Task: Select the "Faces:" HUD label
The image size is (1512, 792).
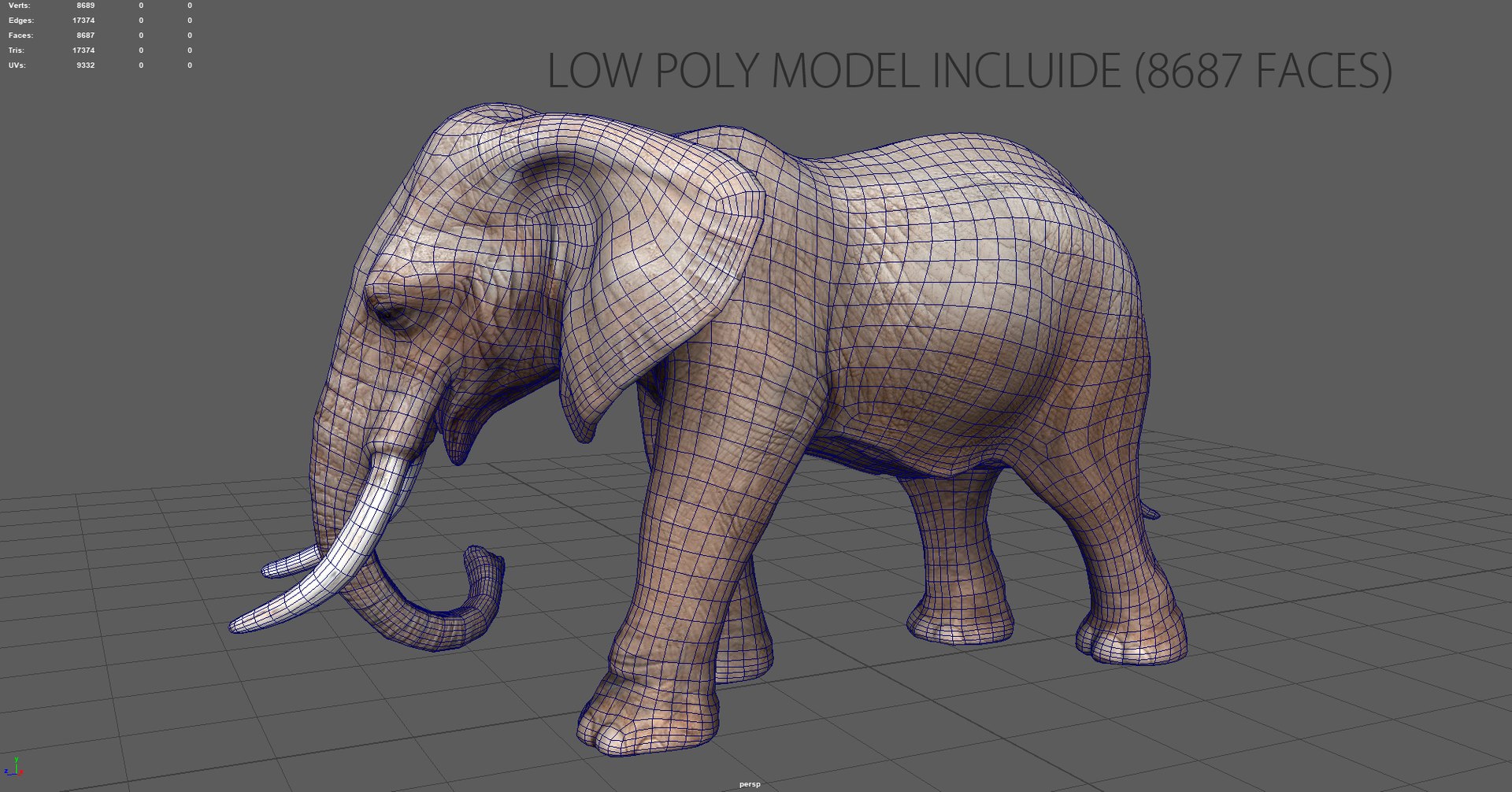Action: tap(21, 35)
